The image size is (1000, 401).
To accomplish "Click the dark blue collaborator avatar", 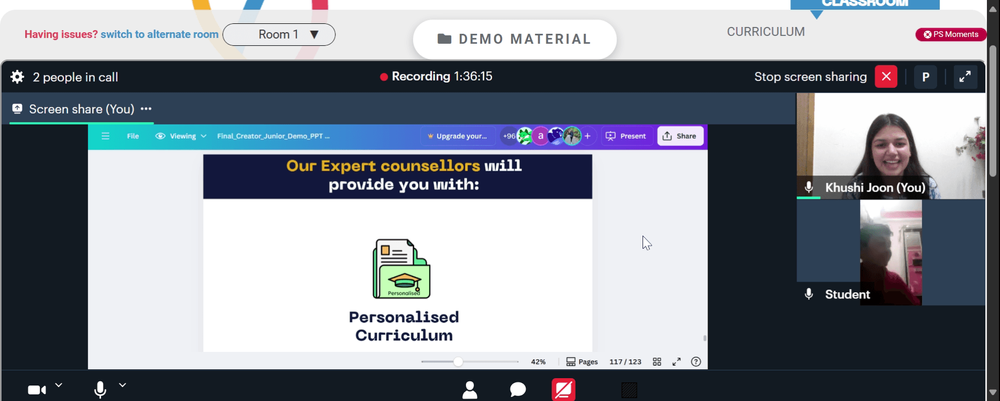I will point(556,136).
